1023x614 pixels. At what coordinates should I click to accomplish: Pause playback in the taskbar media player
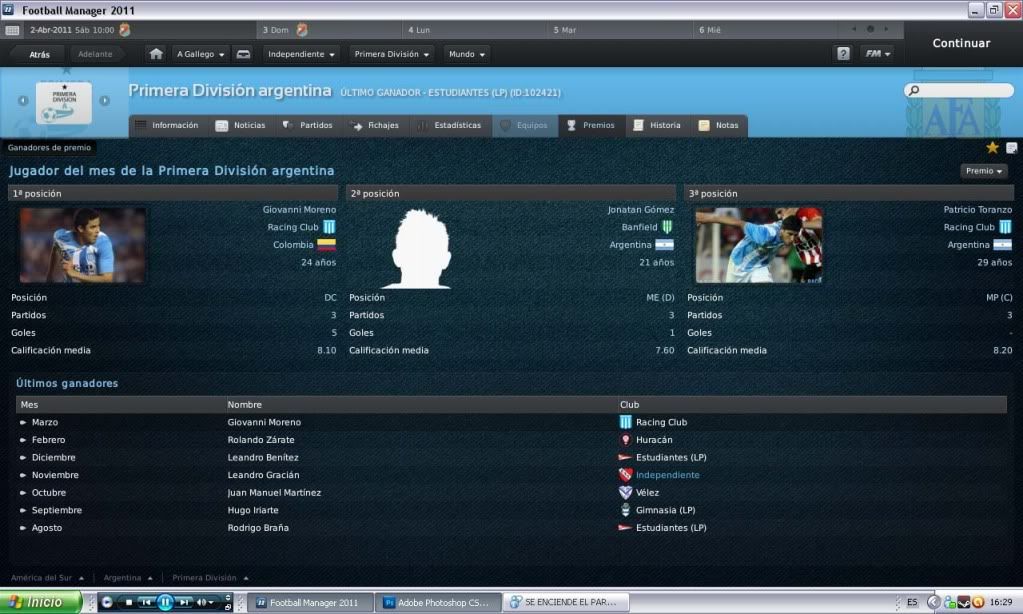click(x=165, y=602)
